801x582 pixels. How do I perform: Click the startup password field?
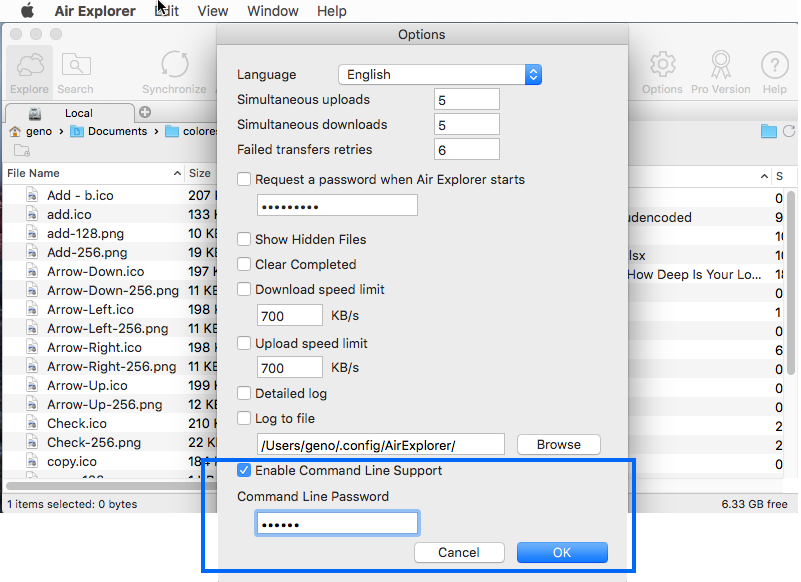tap(337, 205)
